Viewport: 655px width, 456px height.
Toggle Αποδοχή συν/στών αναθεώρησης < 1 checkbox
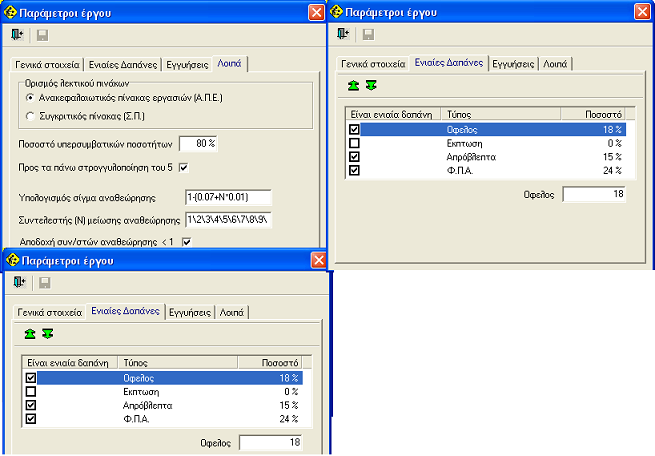coord(186,241)
